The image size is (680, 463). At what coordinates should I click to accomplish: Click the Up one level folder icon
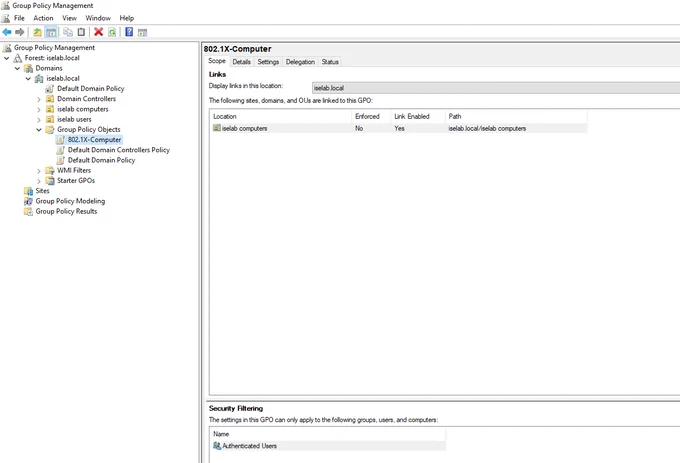click(38, 32)
